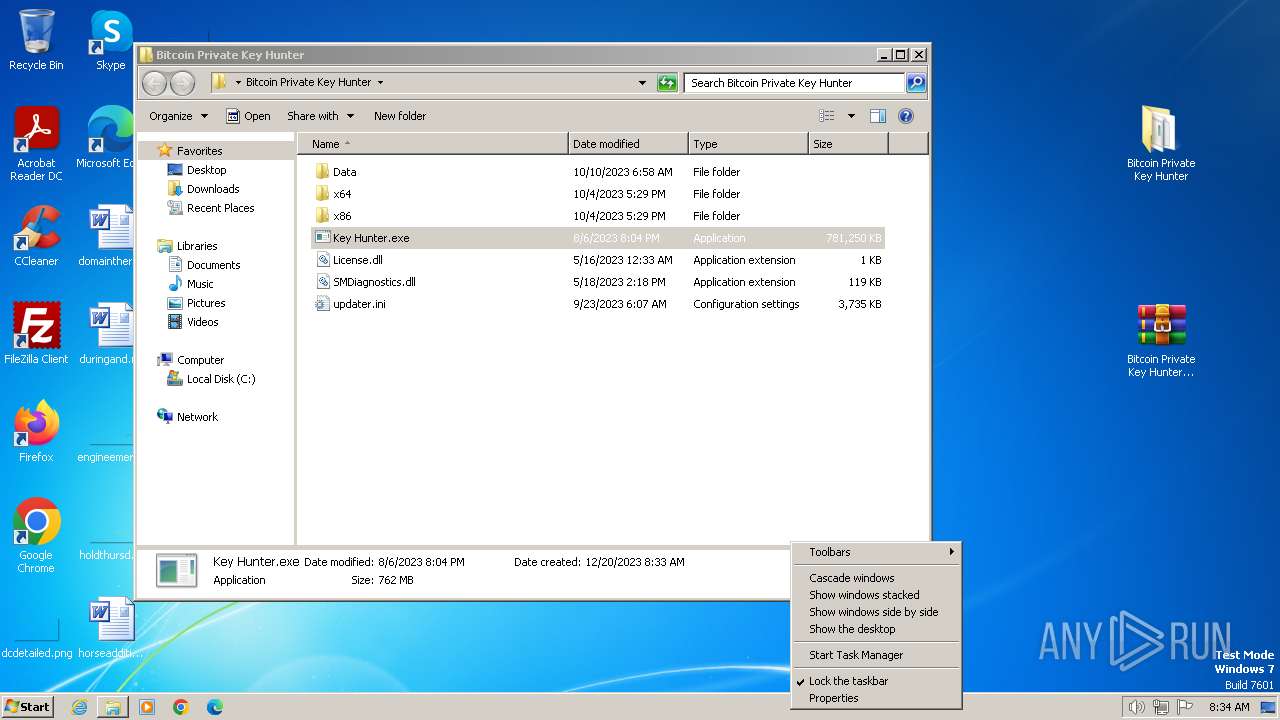Image resolution: width=1280 pixels, height=720 pixels.
Task: Sort by the Name column header
Action: [433, 144]
